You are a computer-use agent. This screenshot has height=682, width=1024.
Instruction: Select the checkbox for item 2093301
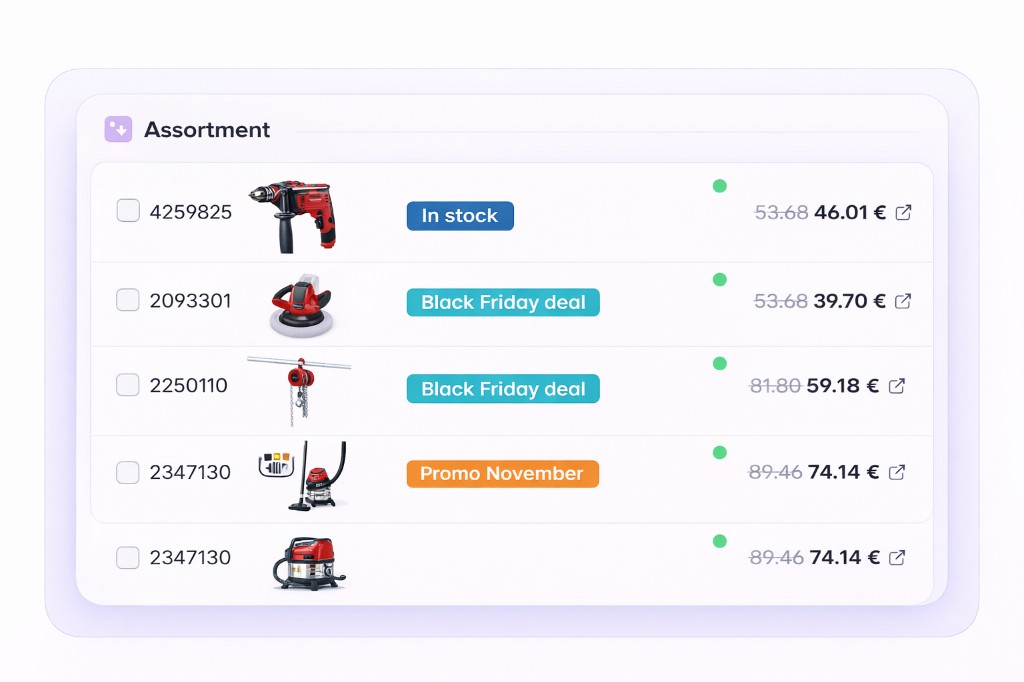tap(128, 300)
